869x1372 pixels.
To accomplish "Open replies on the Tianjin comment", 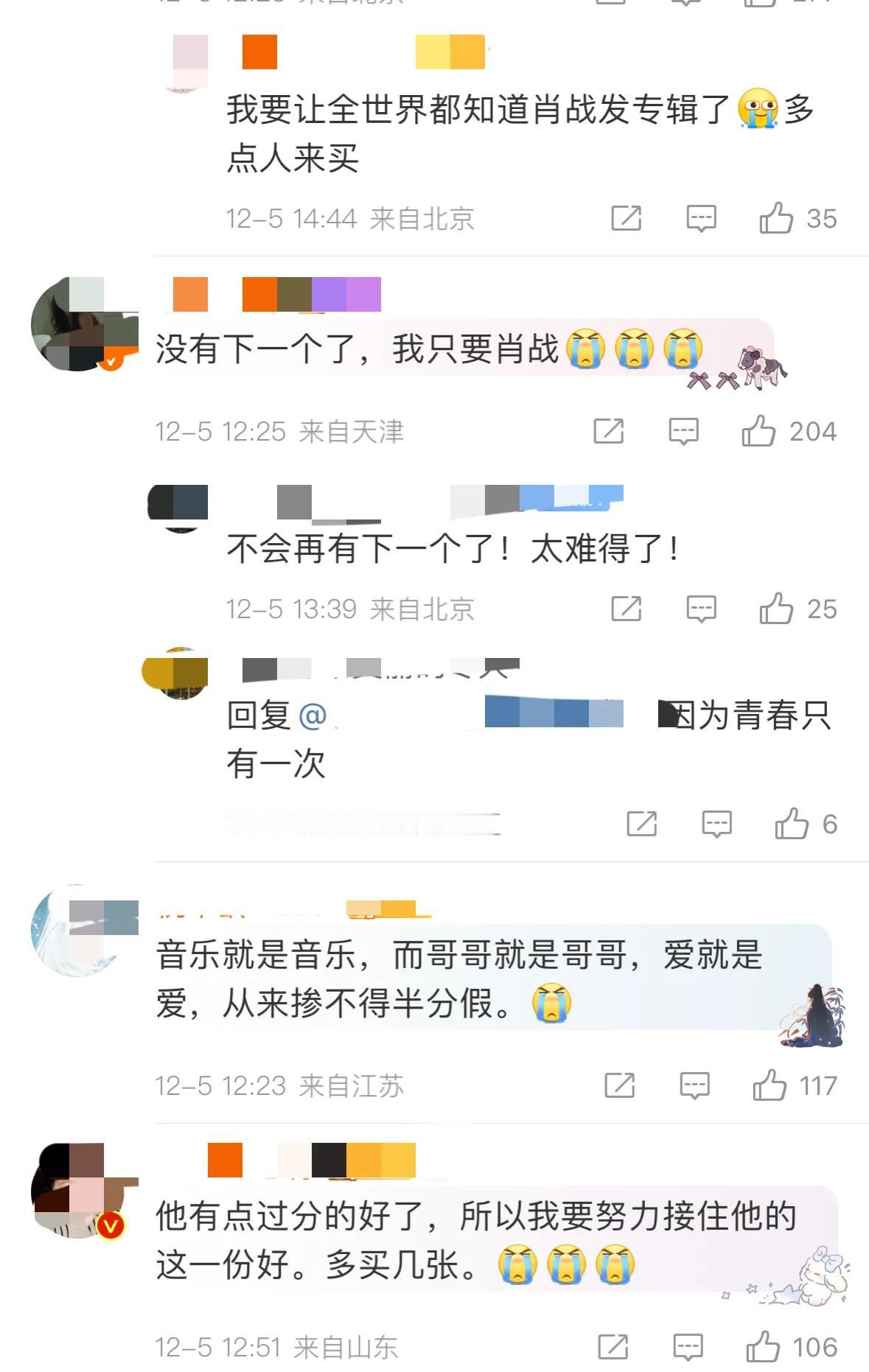I will coord(683,432).
